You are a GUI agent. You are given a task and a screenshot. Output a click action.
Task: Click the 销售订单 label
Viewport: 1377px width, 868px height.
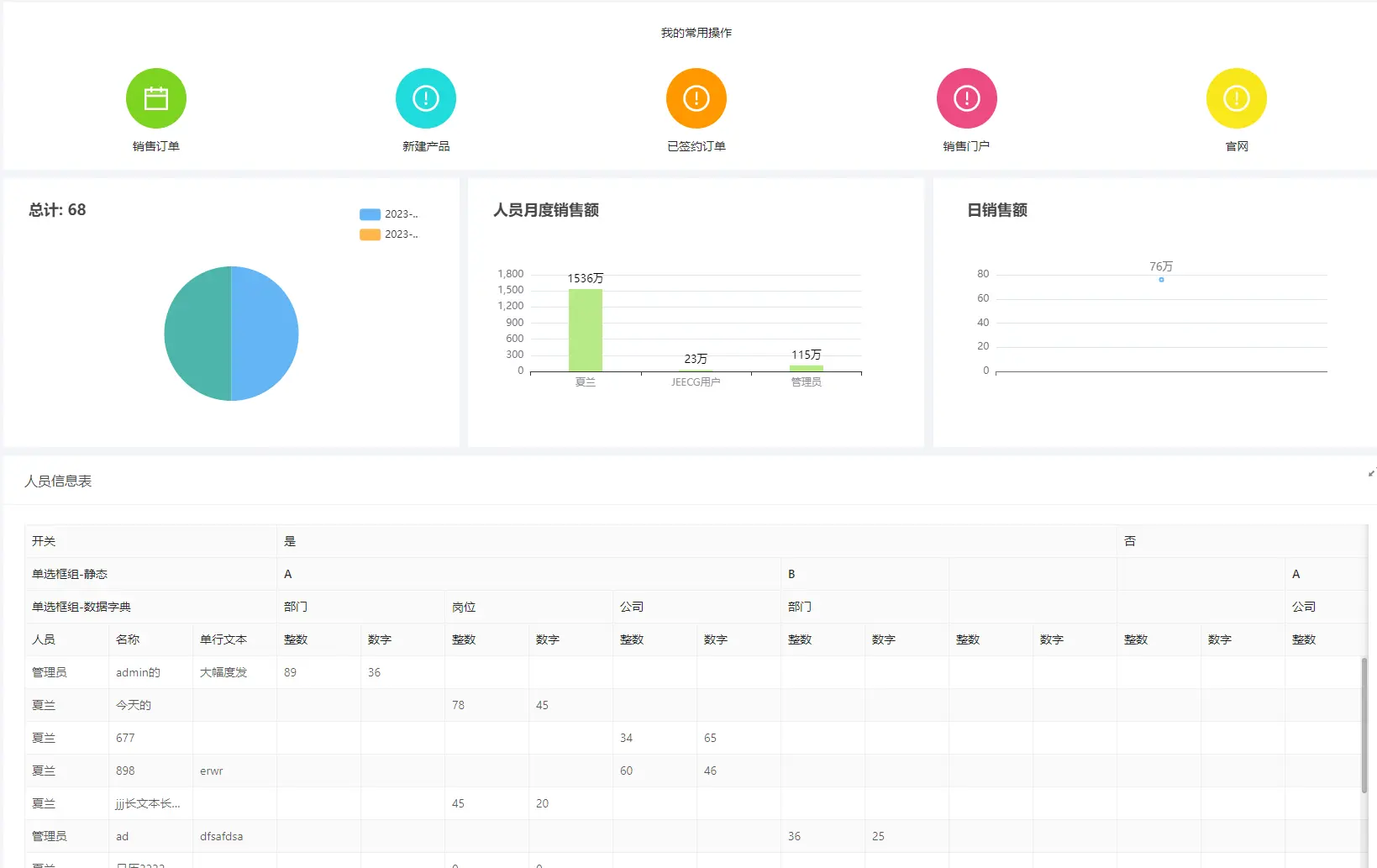tap(156, 146)
